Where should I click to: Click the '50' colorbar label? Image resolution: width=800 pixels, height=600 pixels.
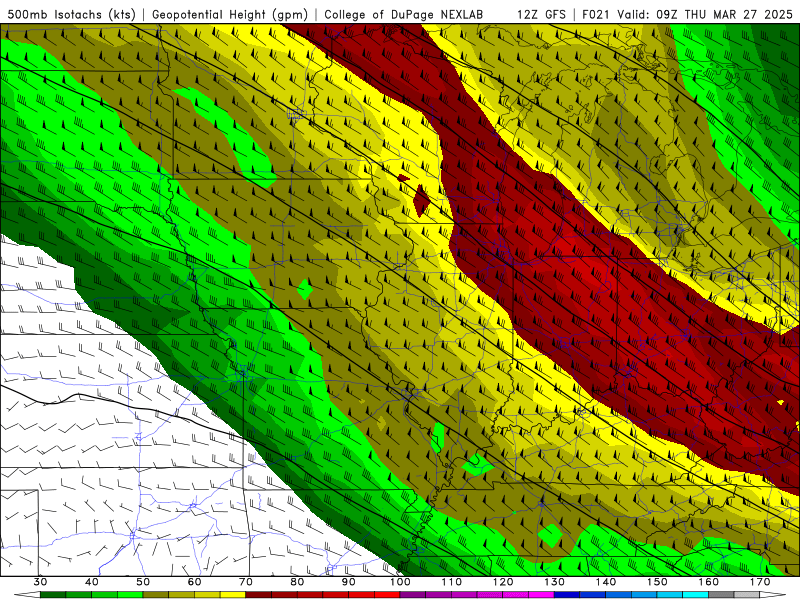point(143,582)
